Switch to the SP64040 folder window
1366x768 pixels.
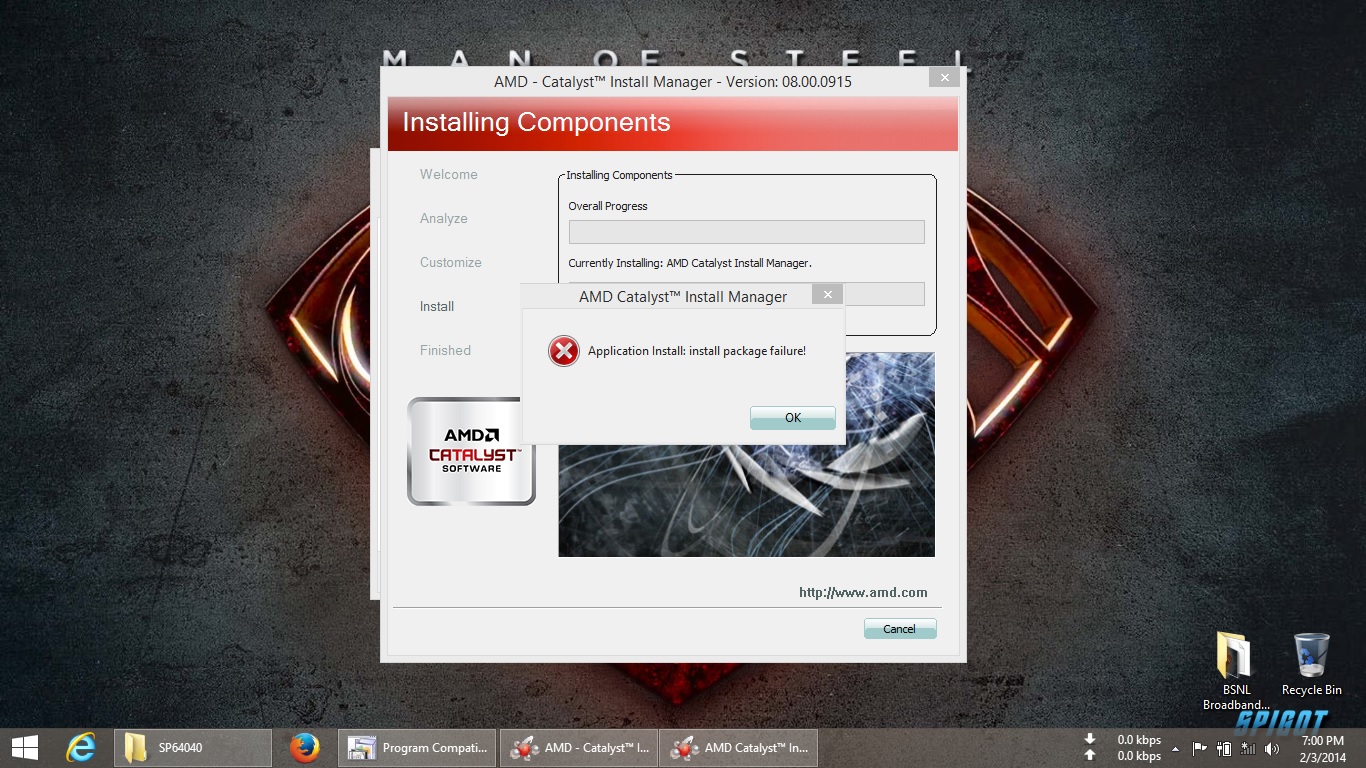(193, 747)
